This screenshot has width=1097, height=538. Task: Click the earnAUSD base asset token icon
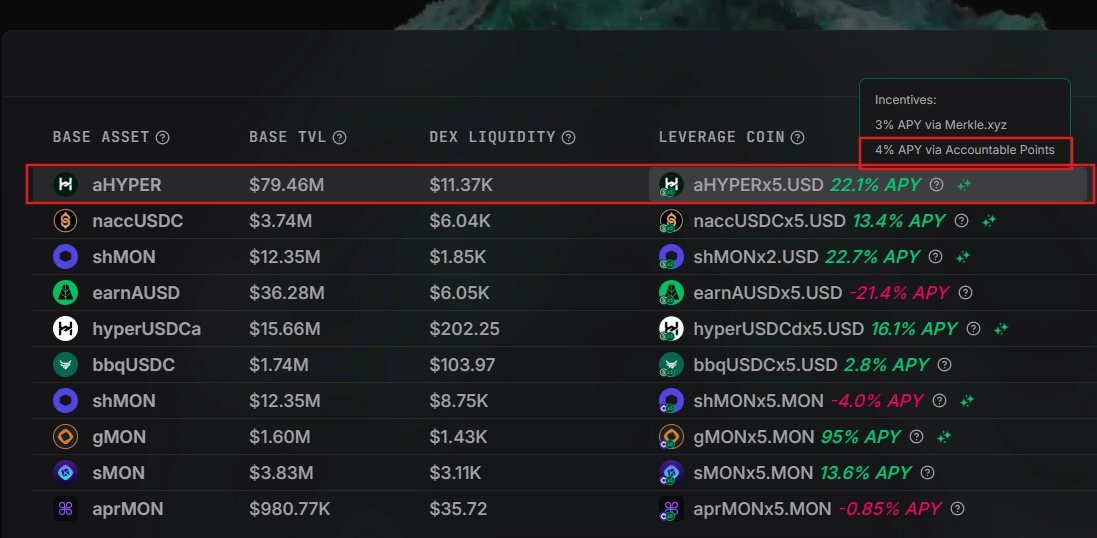(66, 292)
